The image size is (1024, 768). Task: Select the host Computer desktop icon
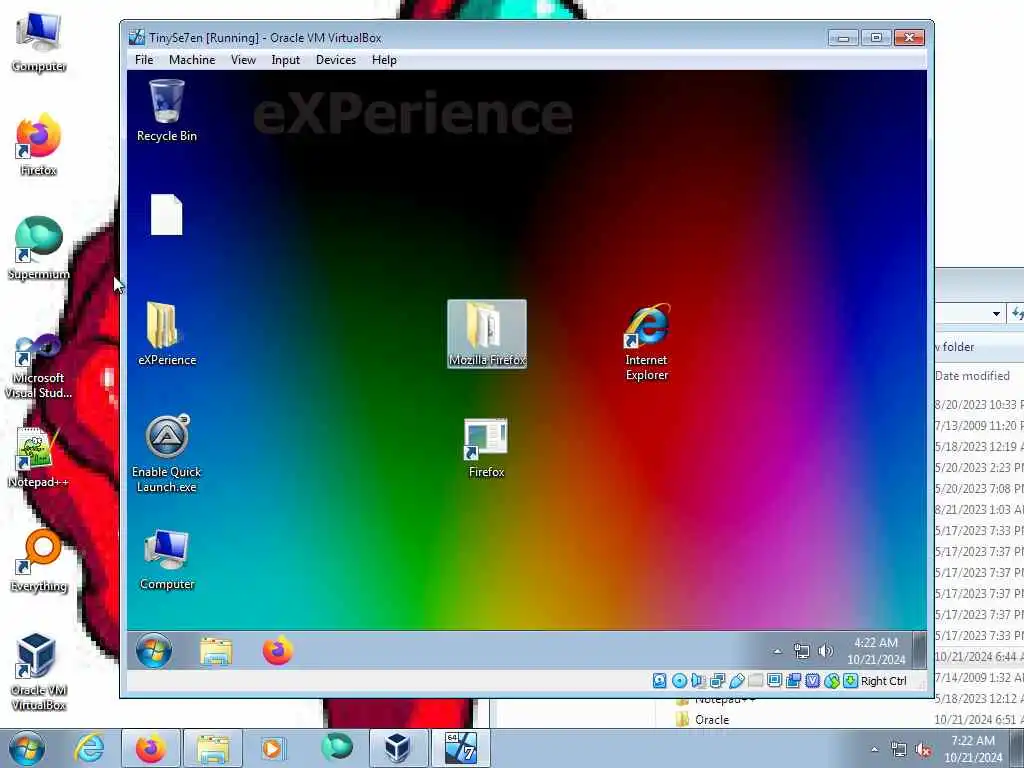pos(39,42)
